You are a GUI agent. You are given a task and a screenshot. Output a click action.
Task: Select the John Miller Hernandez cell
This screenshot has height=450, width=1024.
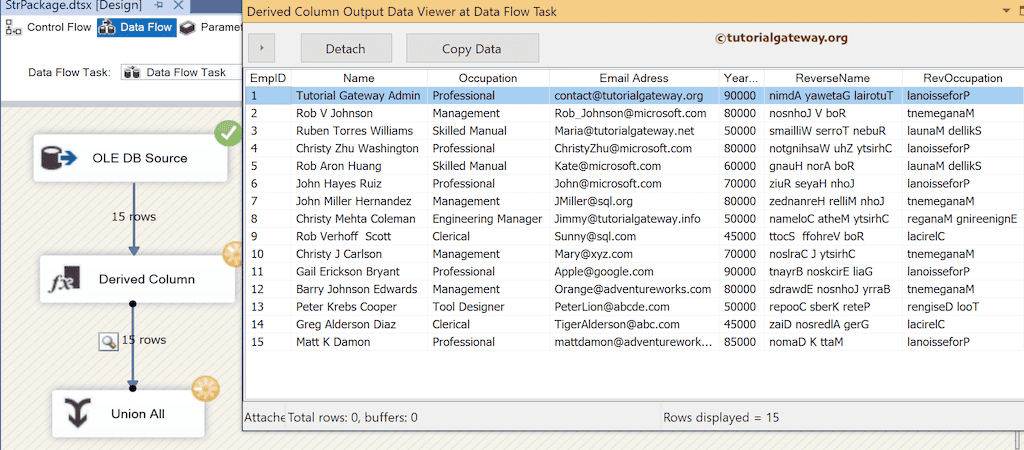(x=359, y=201)
